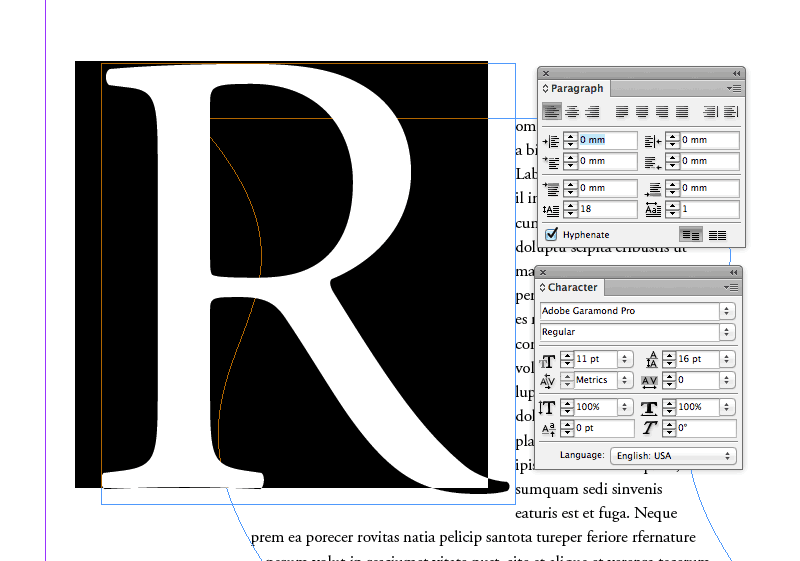Click the Align center paragraph icon
The width and height of the screenshot is (800, 561).
point(572,112)
